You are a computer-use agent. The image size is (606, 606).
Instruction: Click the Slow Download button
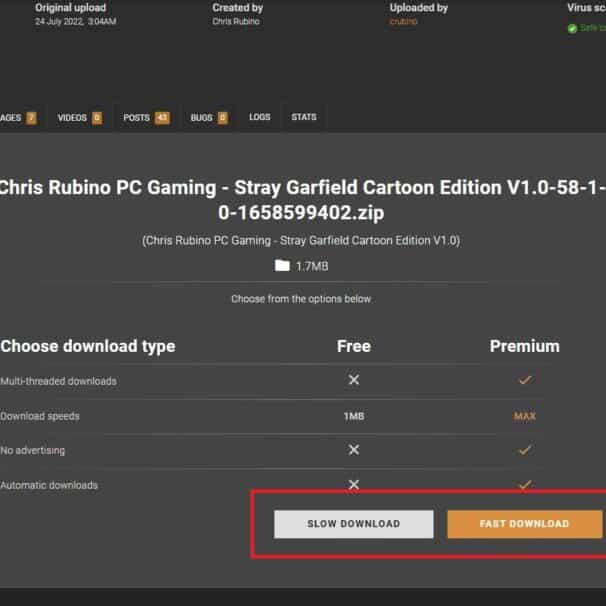pyautogui.click(x=354, y=524)
